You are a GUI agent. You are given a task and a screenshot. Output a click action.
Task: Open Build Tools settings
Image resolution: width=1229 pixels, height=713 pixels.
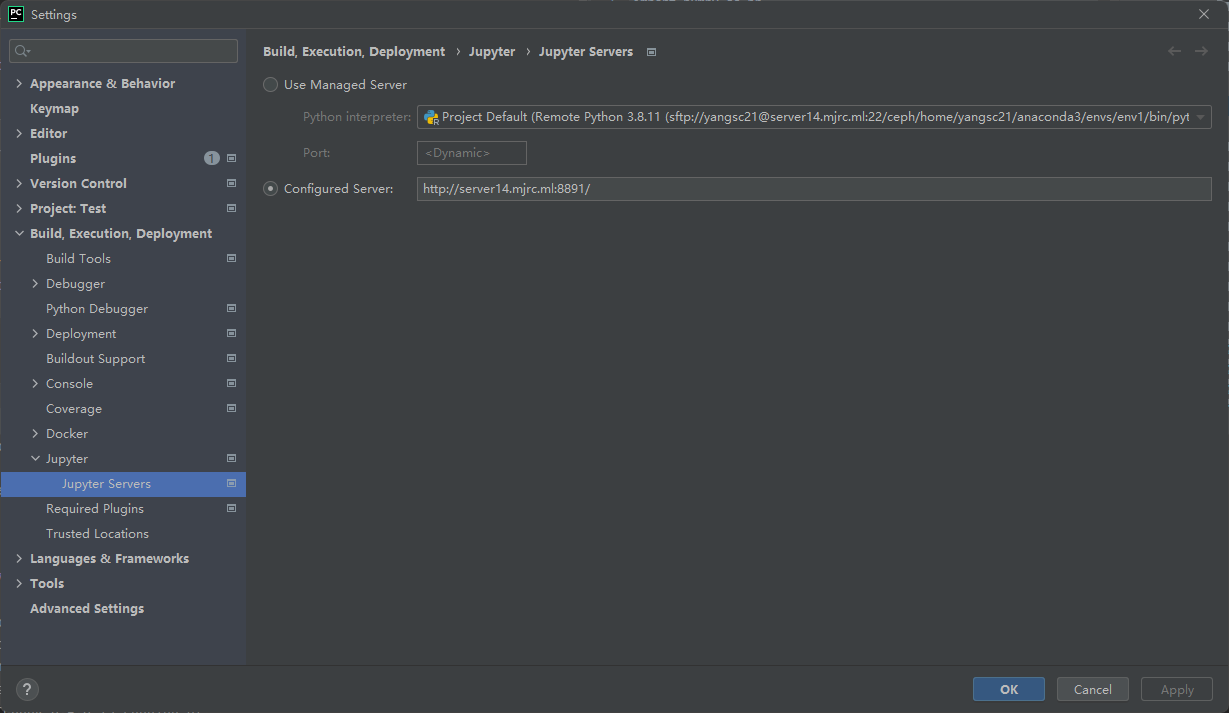[x=78, y=258]
